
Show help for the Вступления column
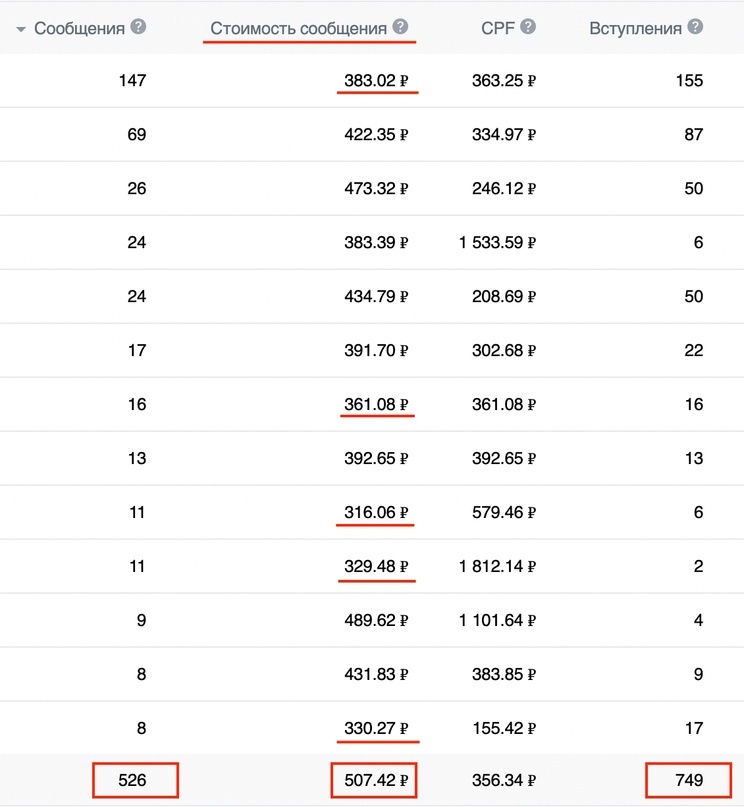pyautogui.click(x=695, y=27)
